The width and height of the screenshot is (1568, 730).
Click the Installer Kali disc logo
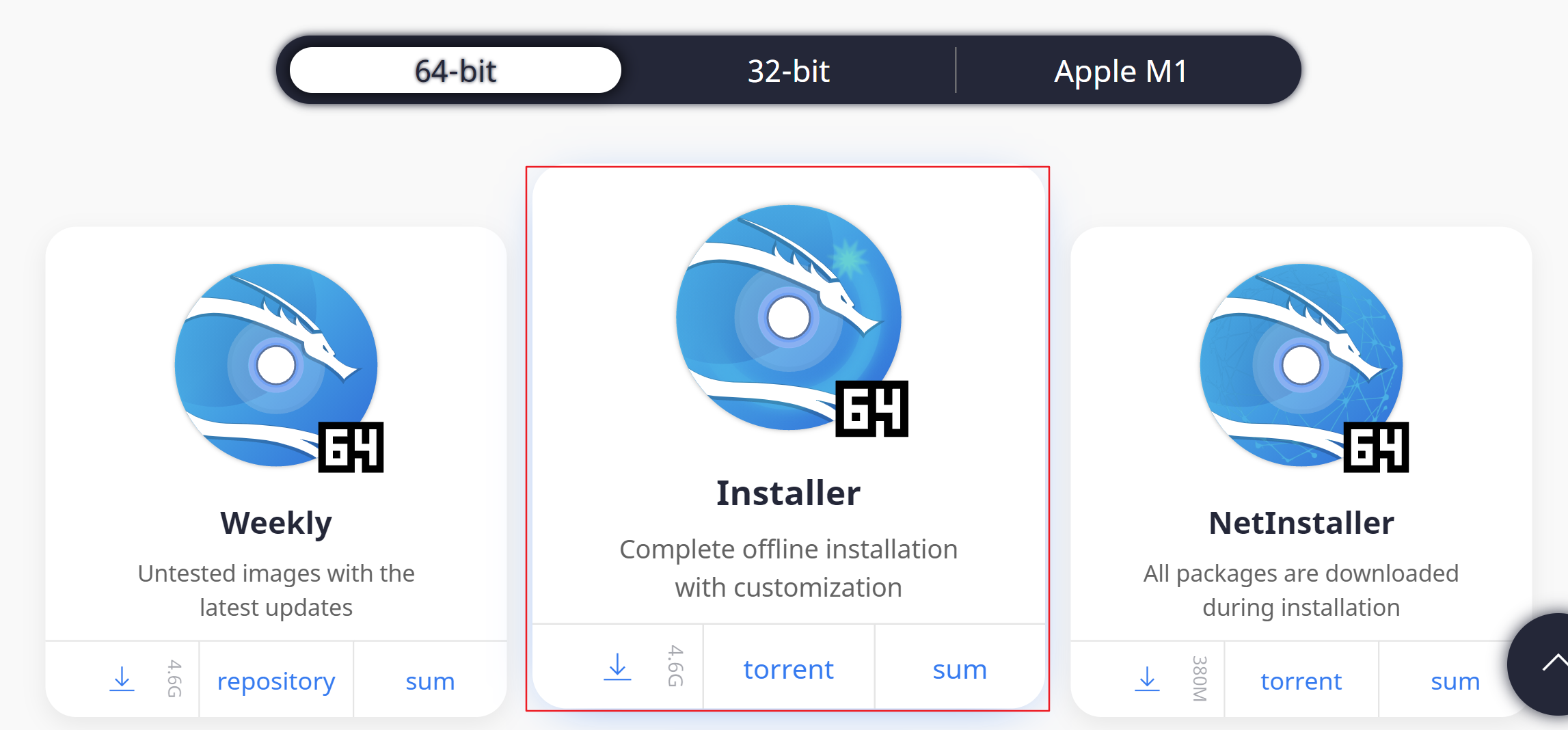click(789, 317)
